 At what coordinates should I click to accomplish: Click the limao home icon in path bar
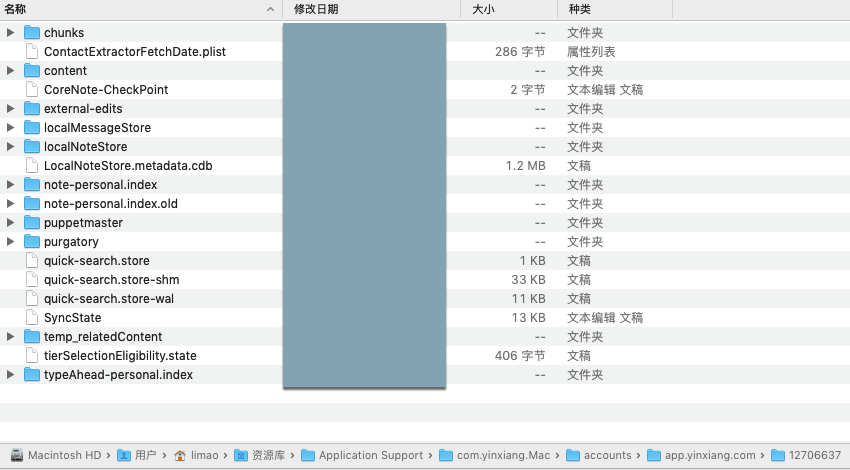pos(180,455)
